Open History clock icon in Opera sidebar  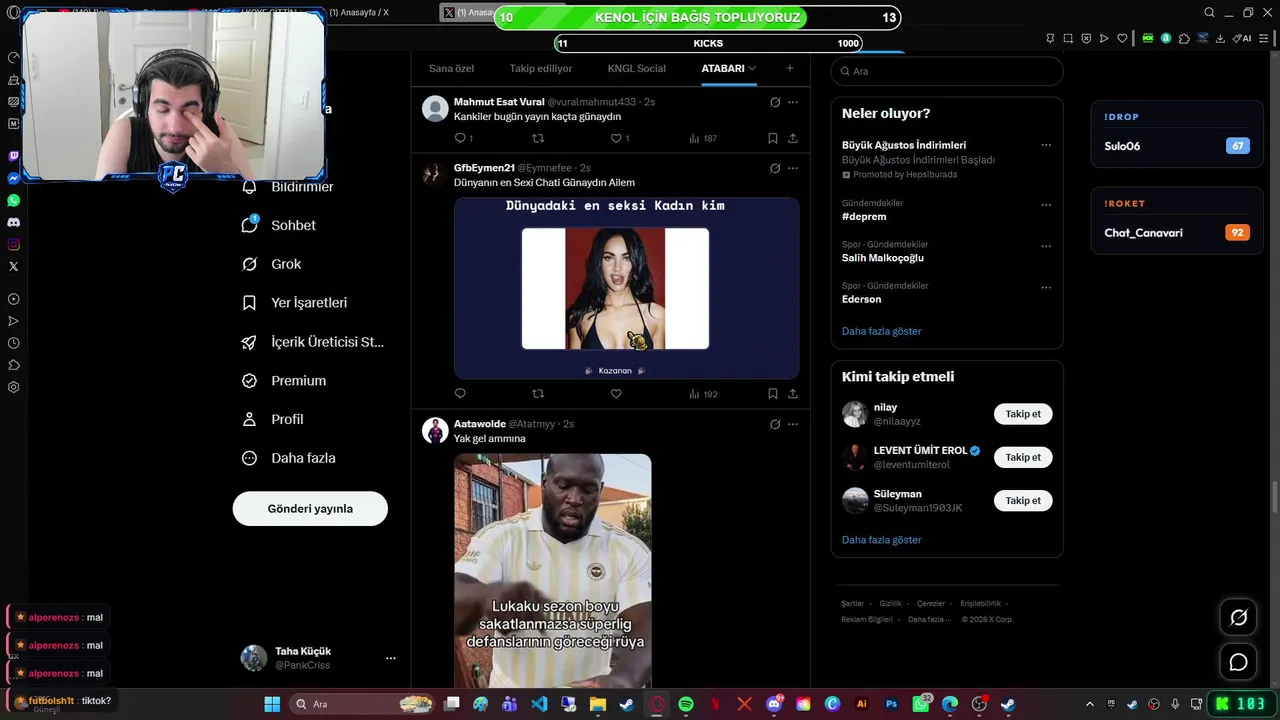(x=14, y=343)
